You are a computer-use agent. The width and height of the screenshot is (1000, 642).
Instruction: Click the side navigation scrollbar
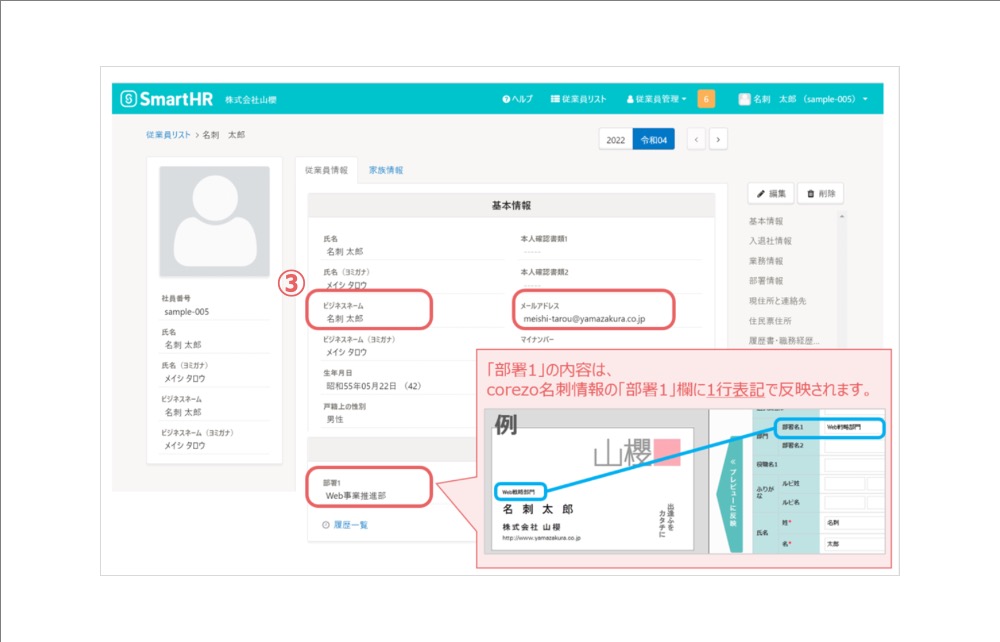[x=842, y=281]
